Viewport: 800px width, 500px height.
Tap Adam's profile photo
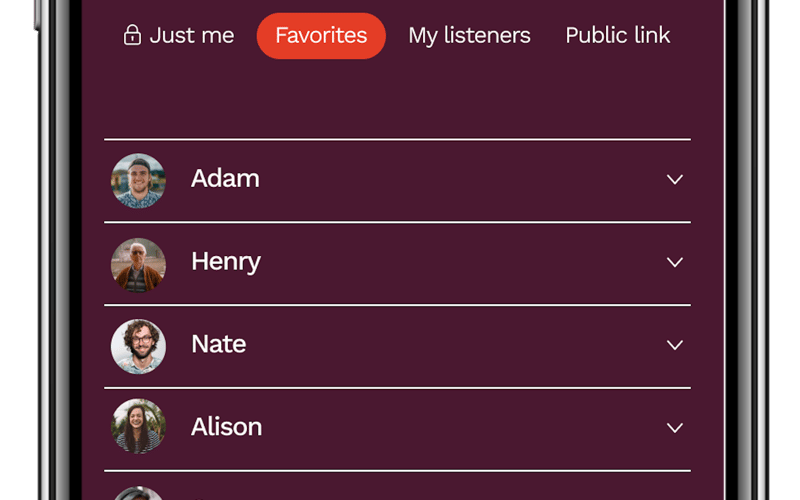click(x=138, y=180)
